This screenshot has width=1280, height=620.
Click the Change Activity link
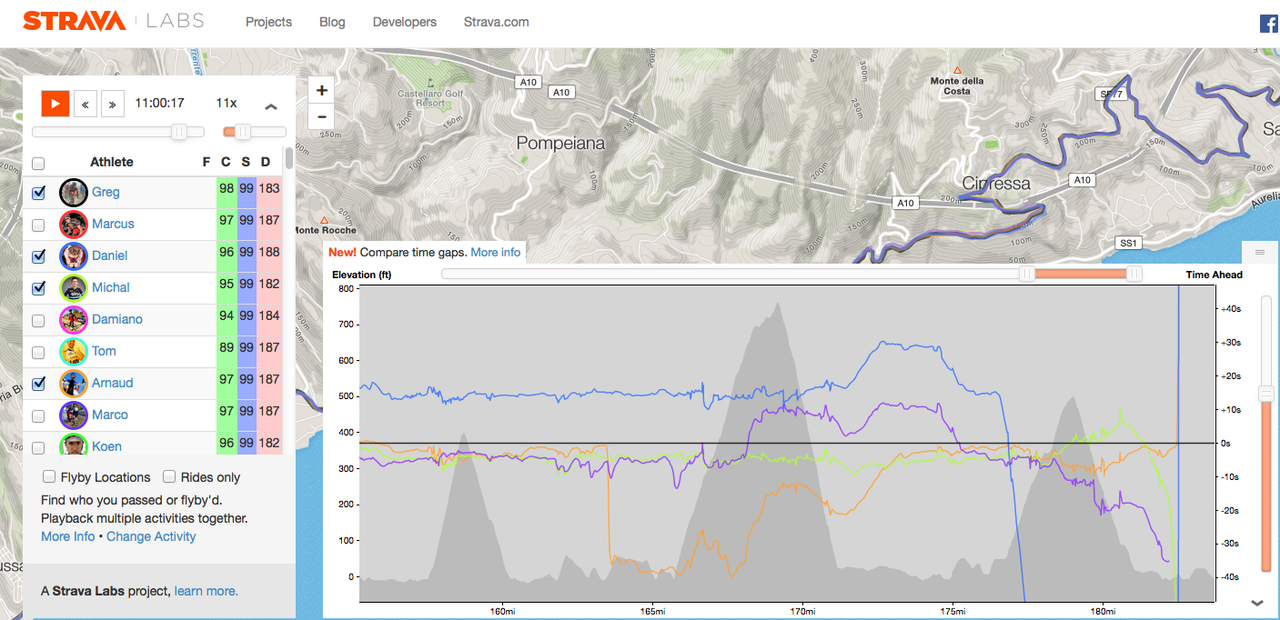[x=151, y=537]
